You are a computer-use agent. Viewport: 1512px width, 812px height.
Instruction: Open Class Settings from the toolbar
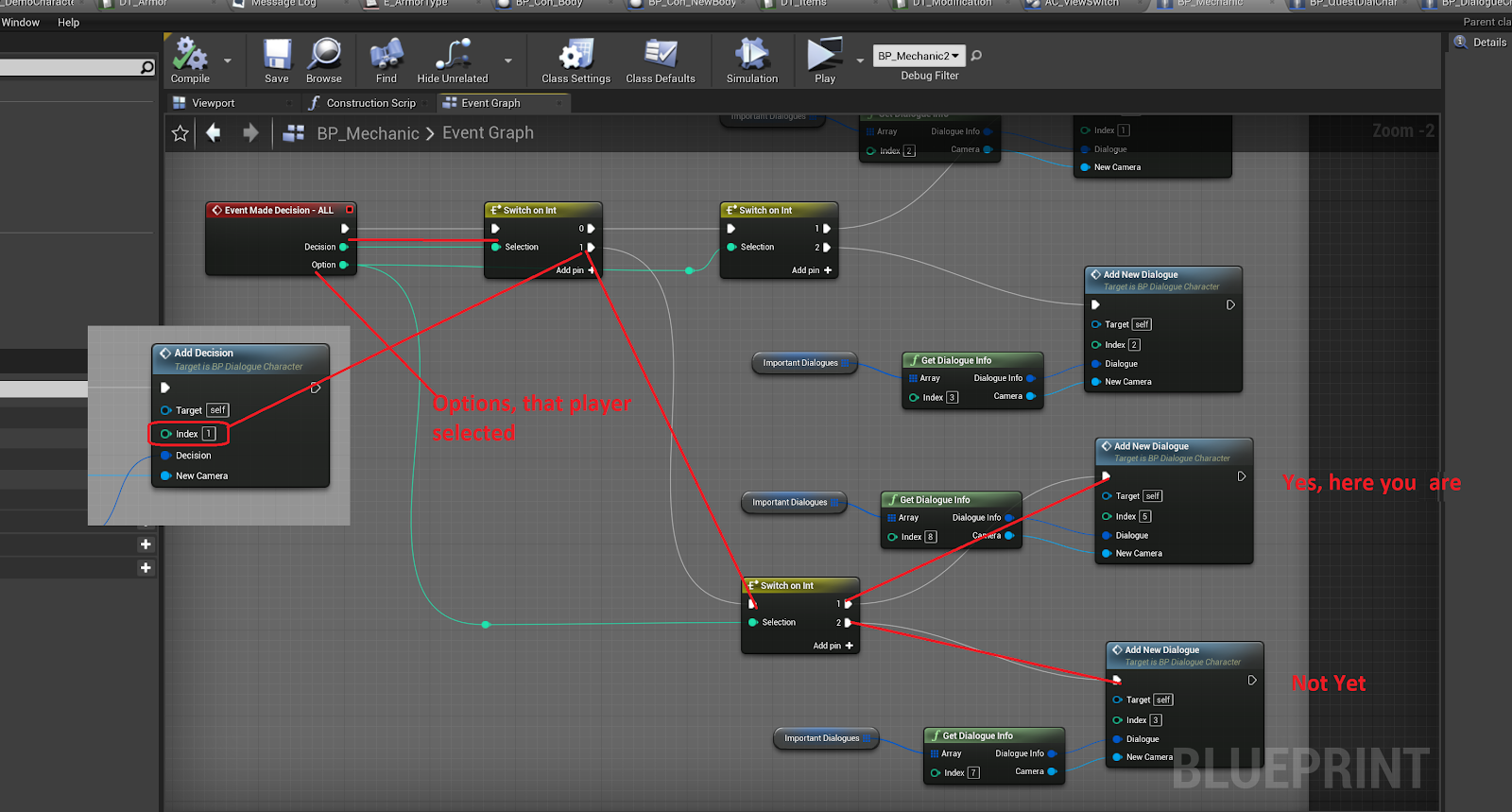pos(576,56)
